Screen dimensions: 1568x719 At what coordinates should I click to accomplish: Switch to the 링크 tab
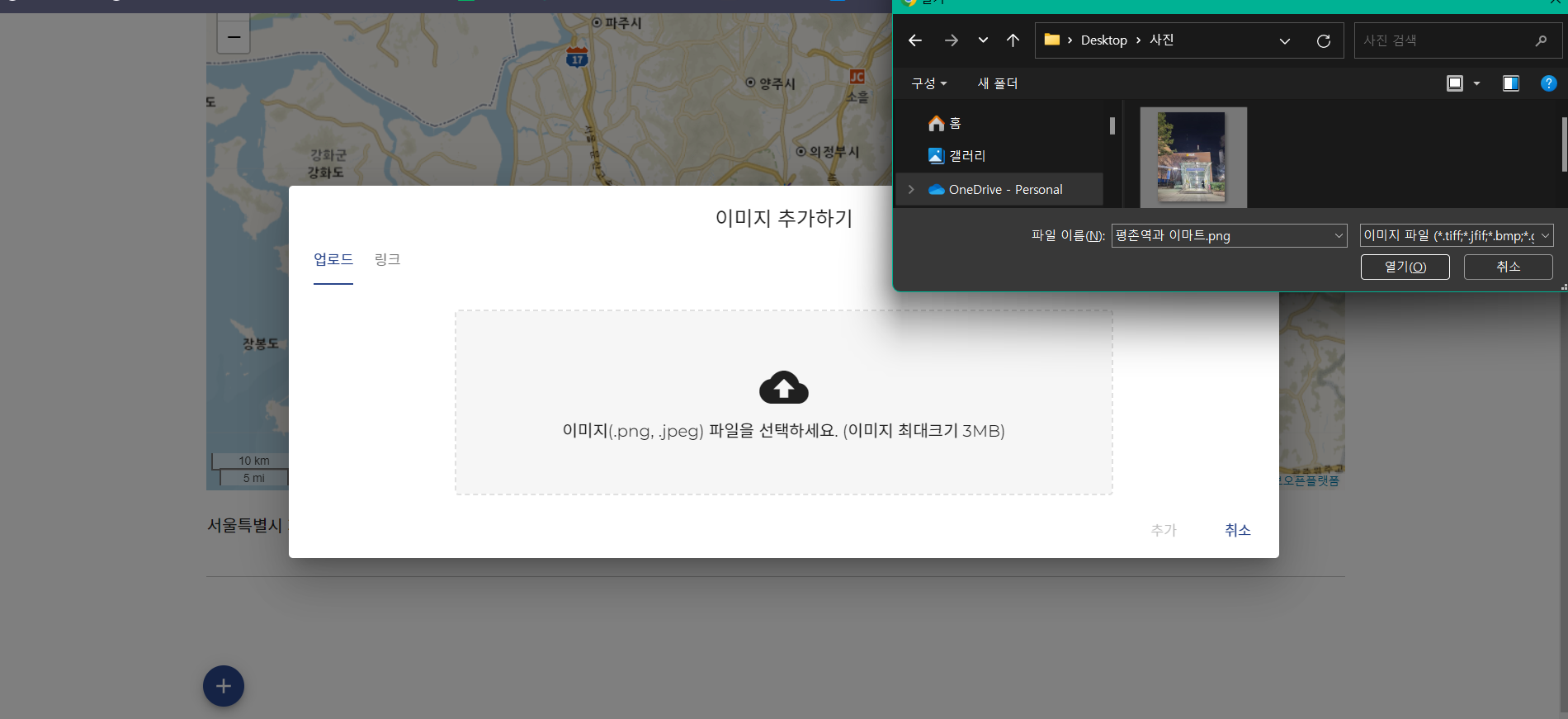pos(387,259)
